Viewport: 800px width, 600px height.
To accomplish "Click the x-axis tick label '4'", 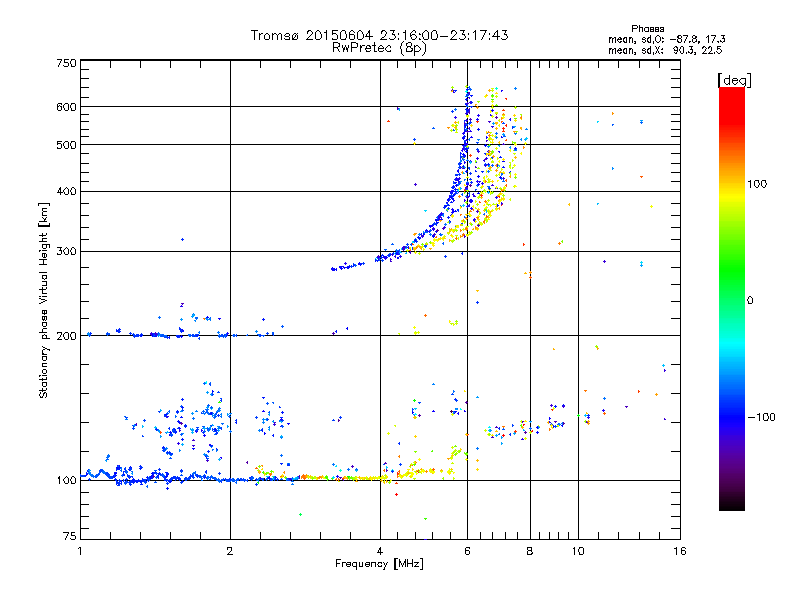I will point(380,551).
